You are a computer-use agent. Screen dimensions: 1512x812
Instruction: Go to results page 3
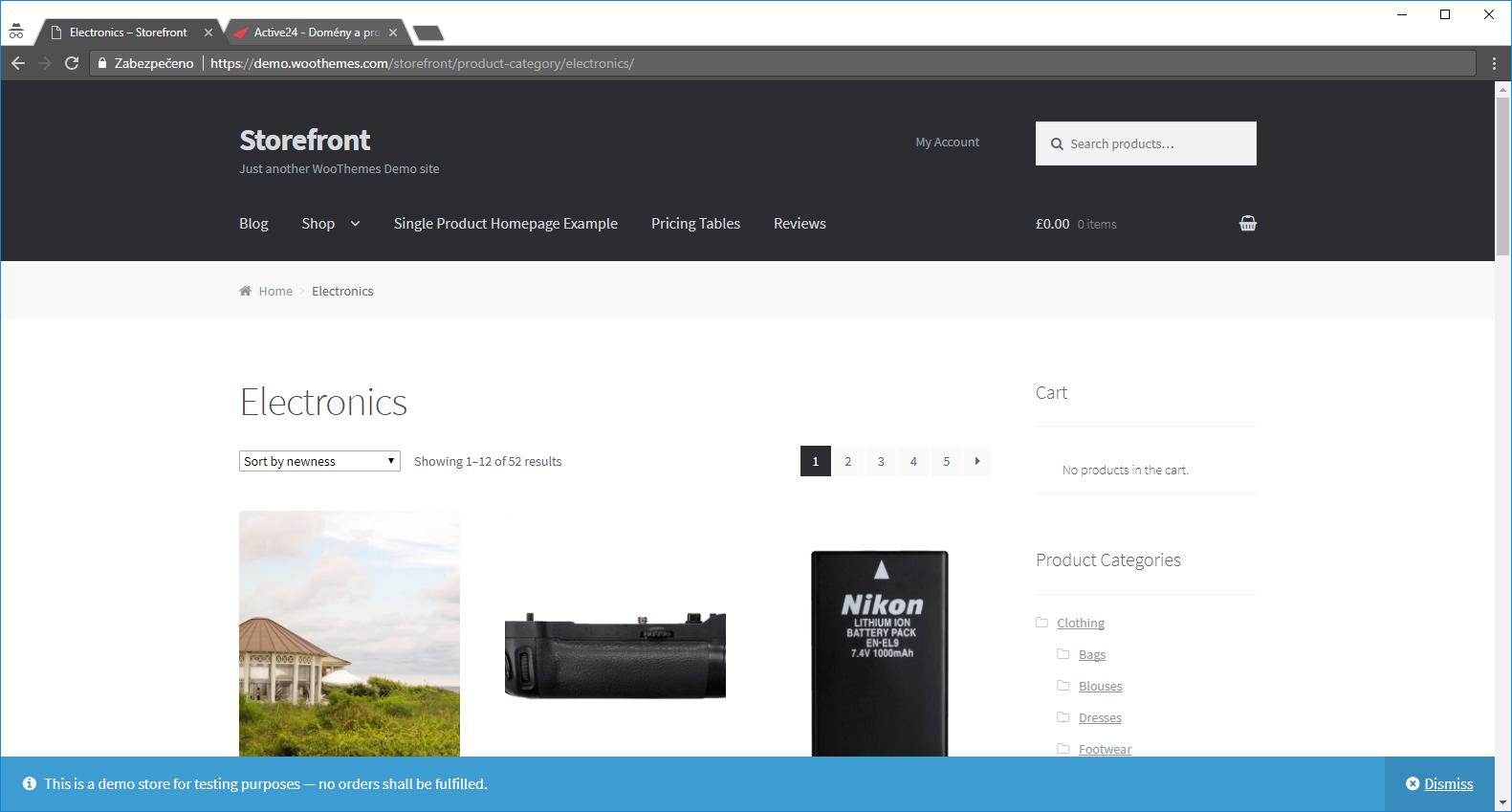tap(881, 461)
